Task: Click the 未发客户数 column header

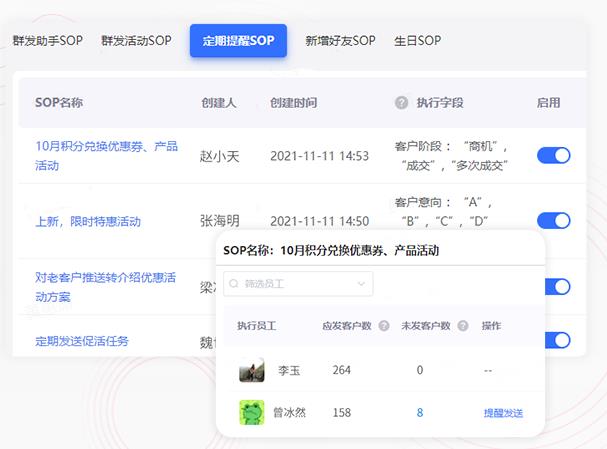Action: click(x=426, y=326)
